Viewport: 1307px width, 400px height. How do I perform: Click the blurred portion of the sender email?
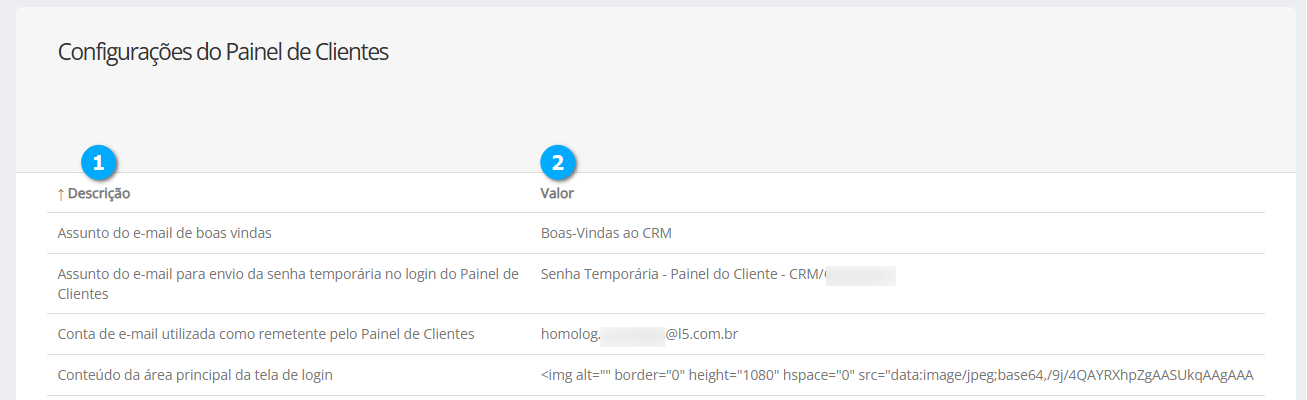[633, 334]
